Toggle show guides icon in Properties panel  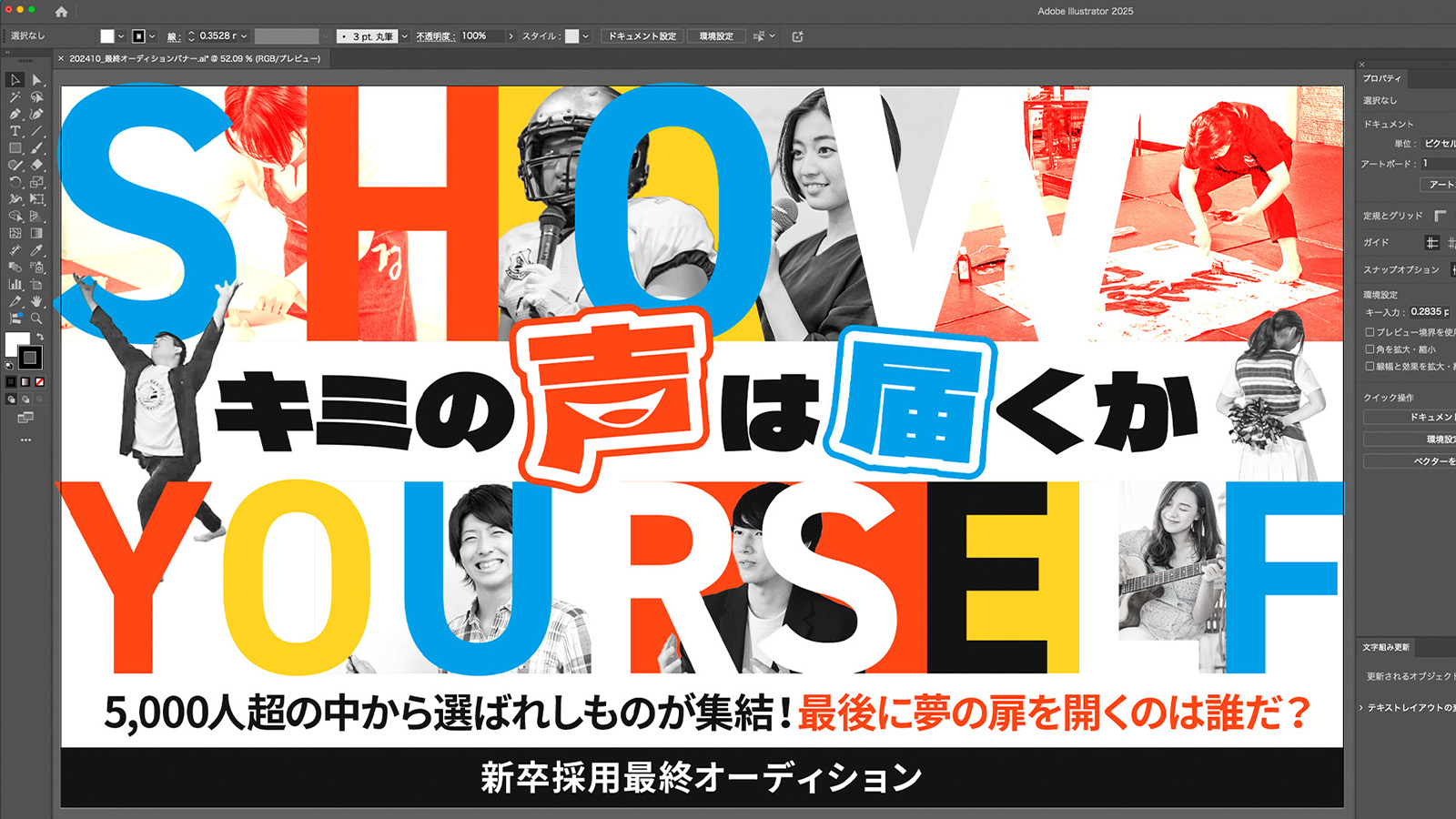(x=1431, y=242)
